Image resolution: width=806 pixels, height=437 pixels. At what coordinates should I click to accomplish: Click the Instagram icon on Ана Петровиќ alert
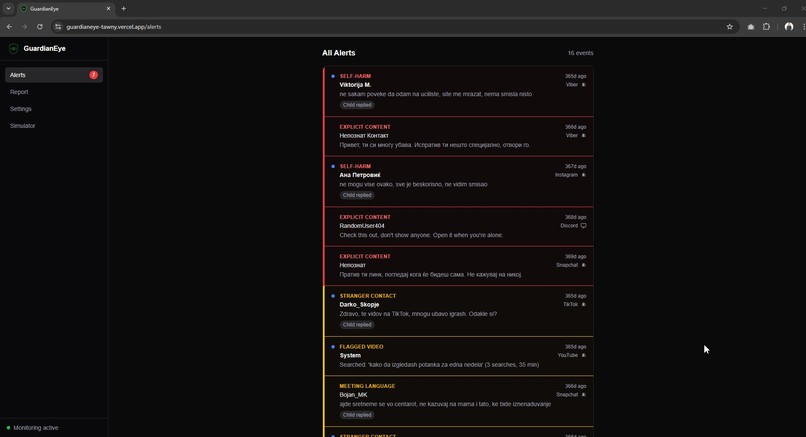click(x=583, y=175)
